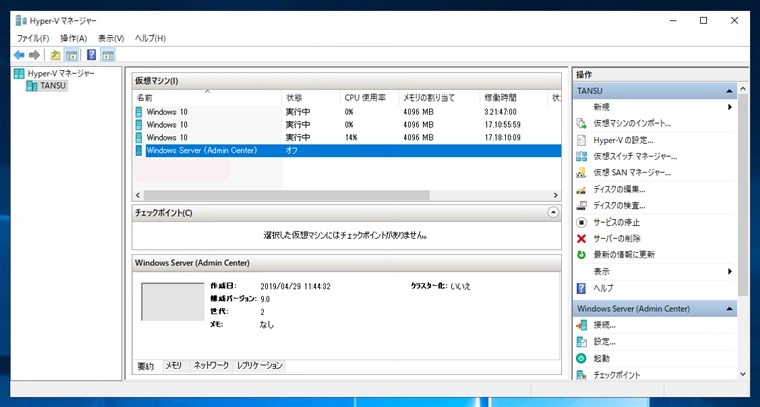Click the green 起動 start icon

click(581, 359)
